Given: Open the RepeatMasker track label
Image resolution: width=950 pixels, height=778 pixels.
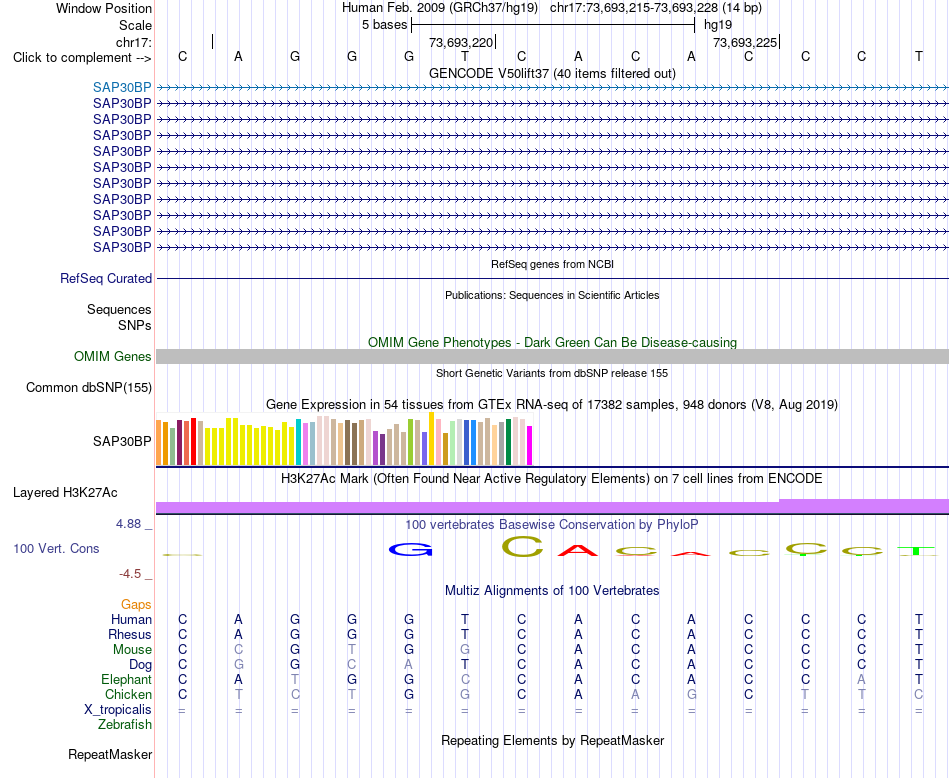Looking at the screenshot, I should [110, 754].
